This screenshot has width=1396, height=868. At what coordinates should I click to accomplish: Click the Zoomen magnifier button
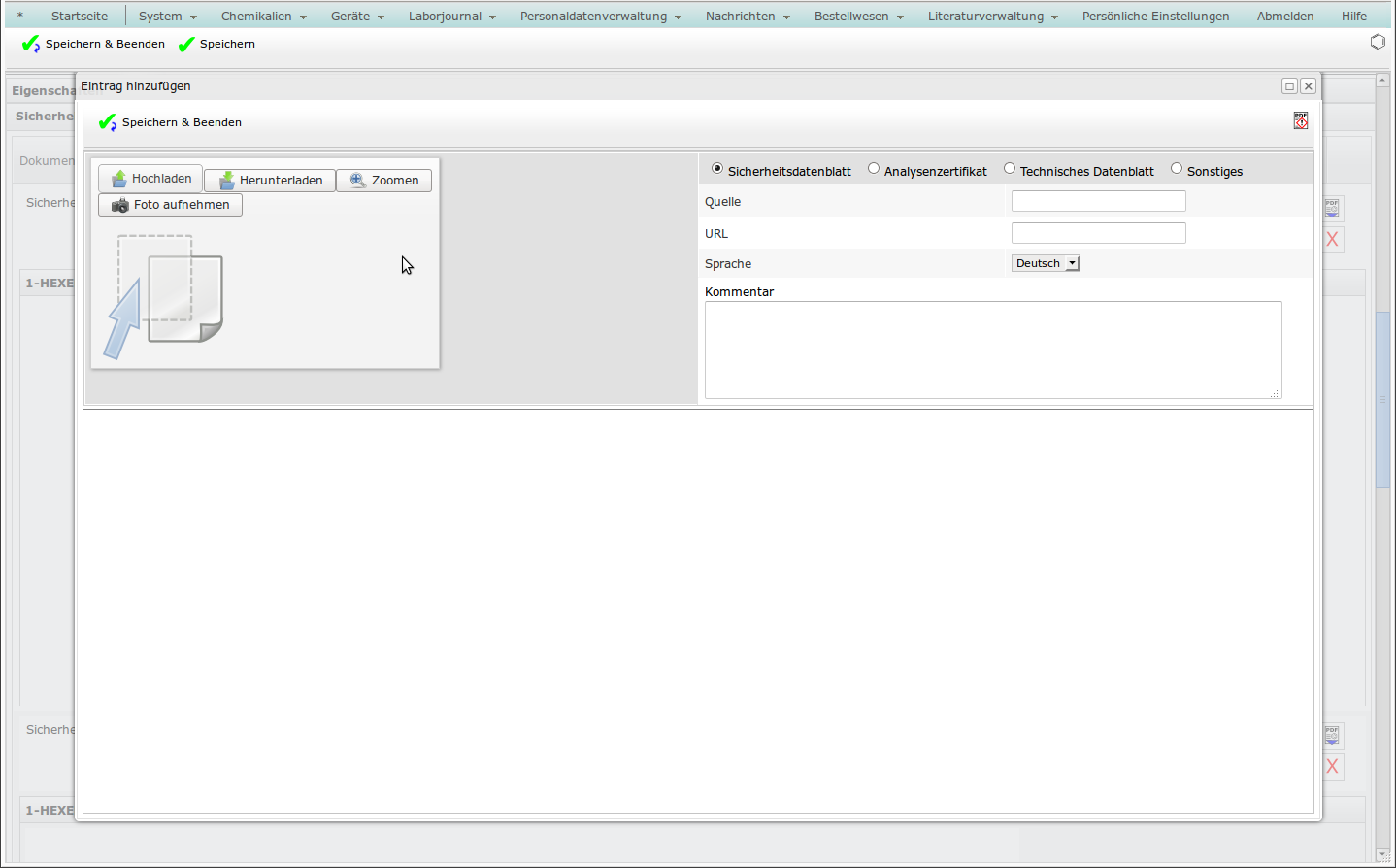383,181
